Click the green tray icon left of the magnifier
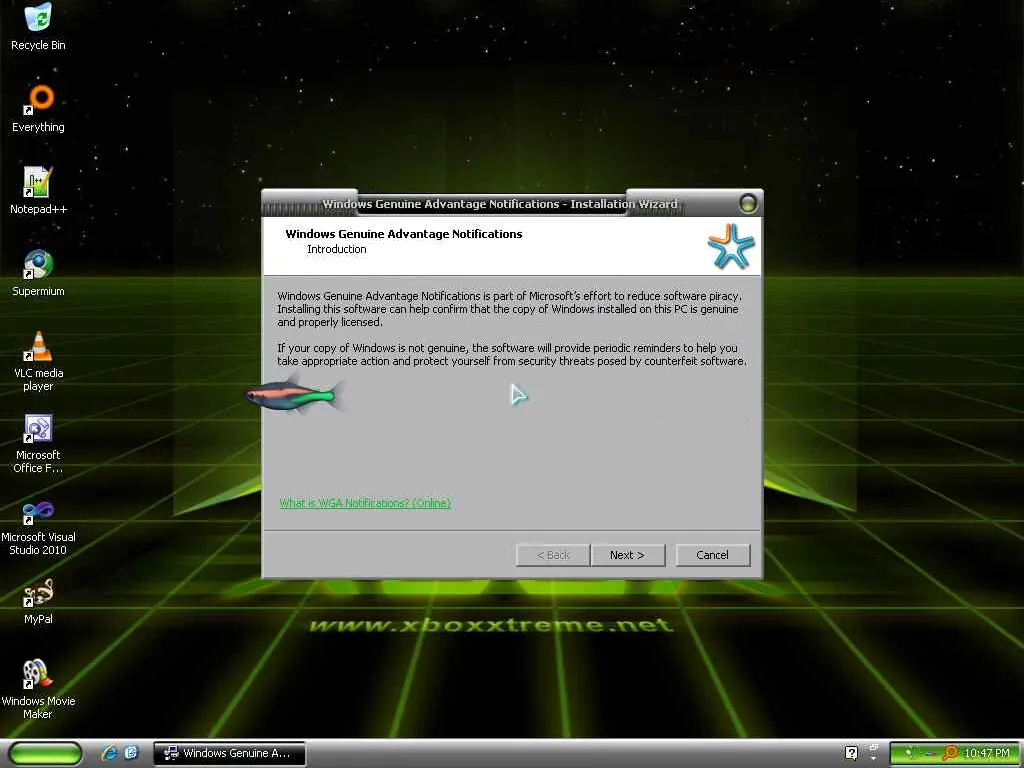 910,754
